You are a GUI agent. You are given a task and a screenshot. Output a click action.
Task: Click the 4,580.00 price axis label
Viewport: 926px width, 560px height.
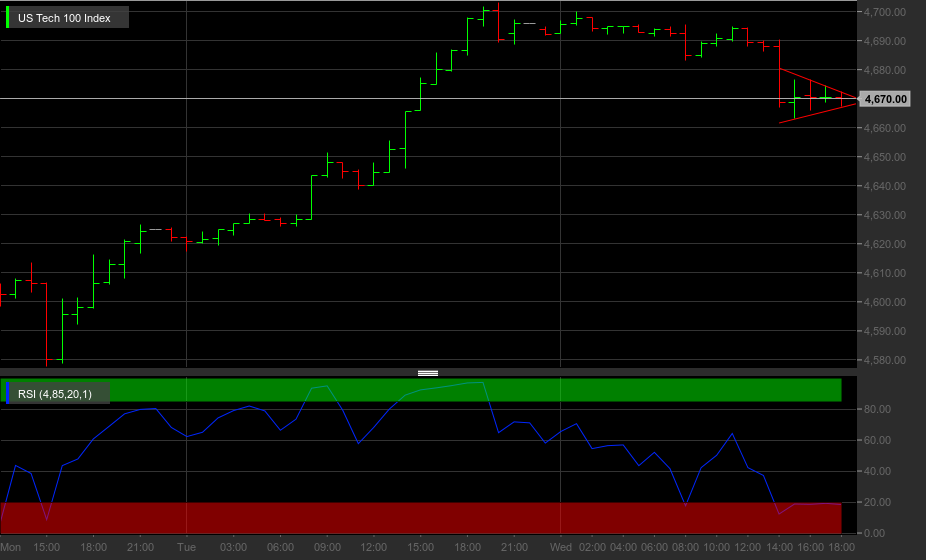coord(884,360)
